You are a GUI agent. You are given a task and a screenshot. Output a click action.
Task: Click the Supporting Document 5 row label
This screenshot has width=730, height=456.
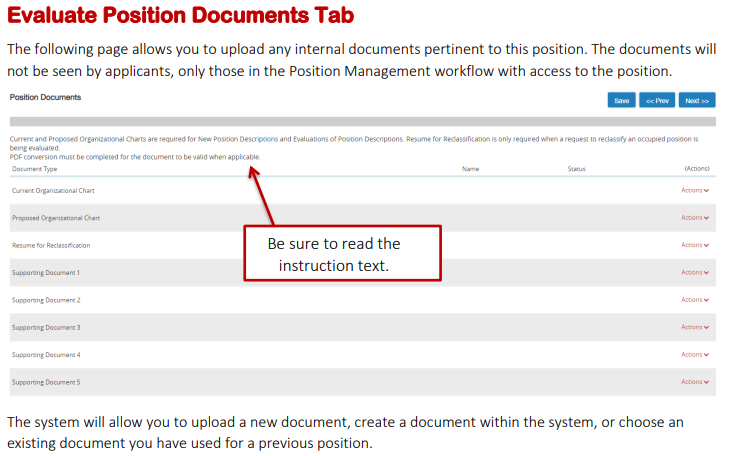pos(46,382)
